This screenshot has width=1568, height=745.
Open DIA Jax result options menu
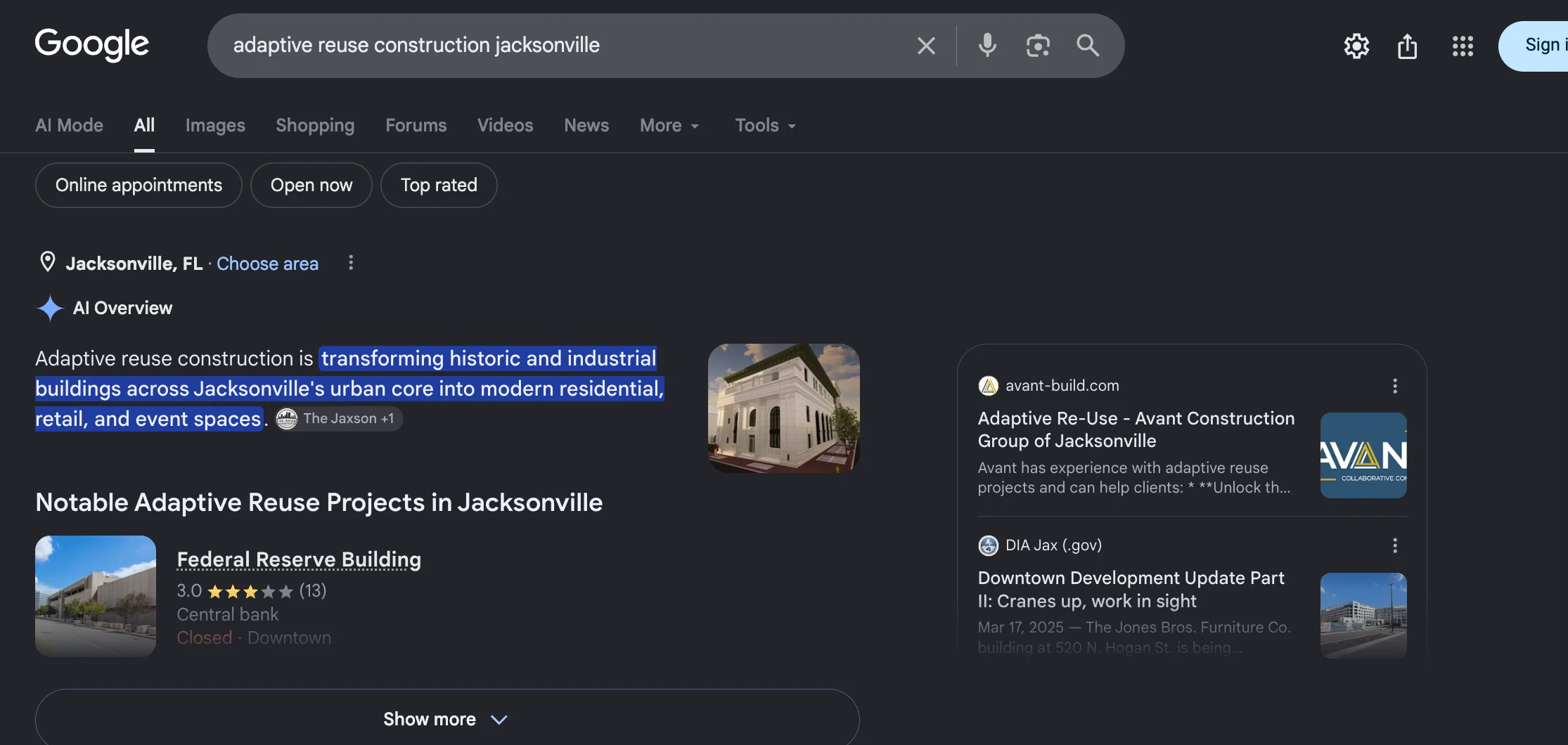click(x=1395, y=545)
